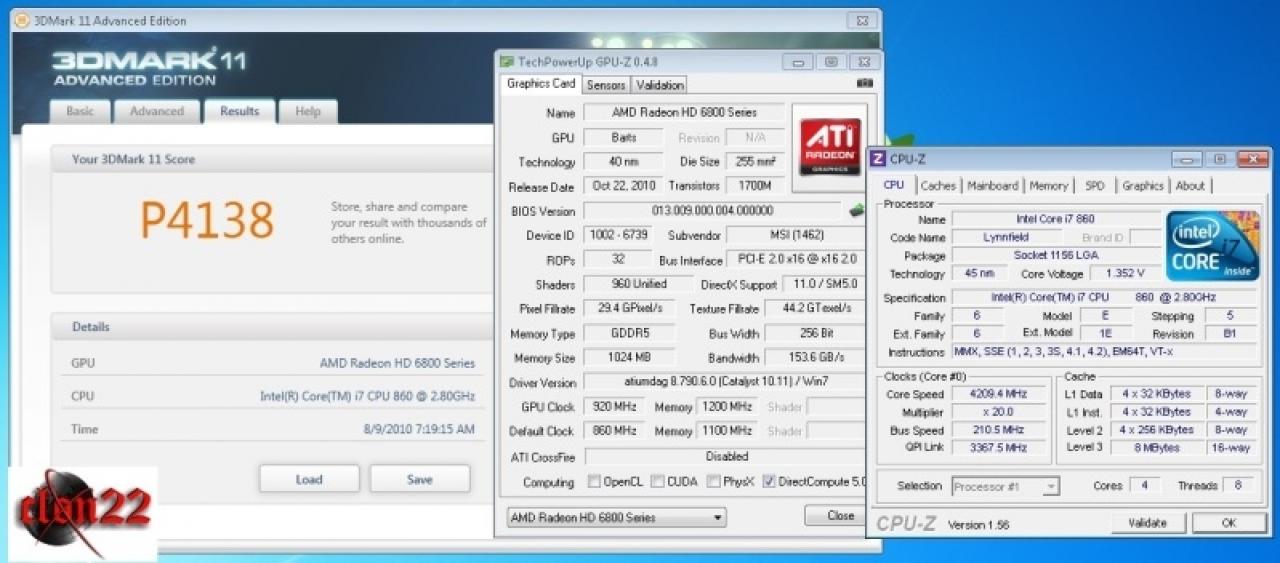Screen dimensions: 1280x563
Task: Click the Driver Version field atiumdag 8.790.6.0
Action: coord(724,382)
